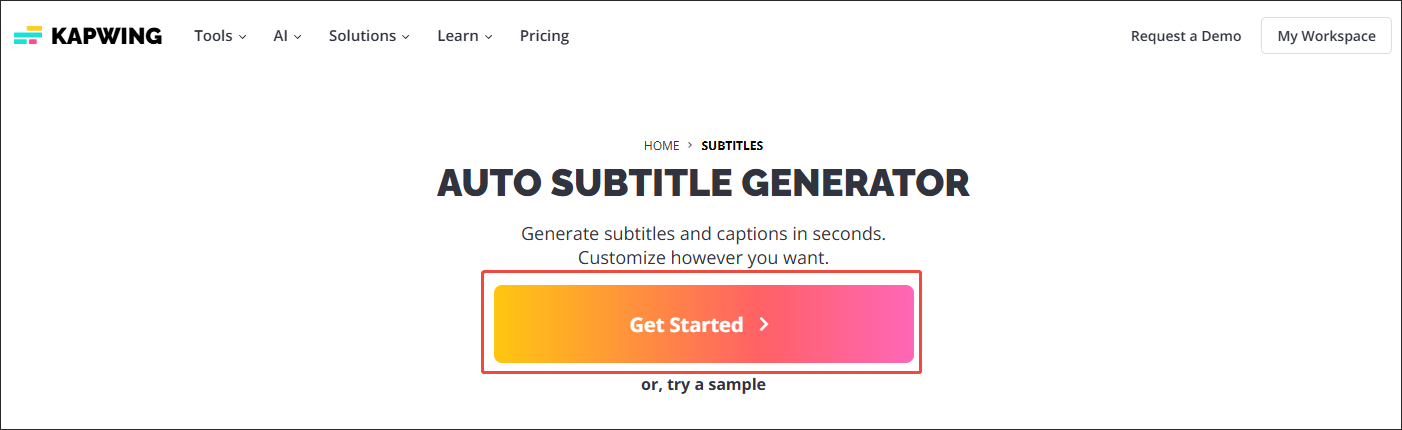Open the Learn menu
The height and width of the screenshot is (430, 1402).
coord(458,36)
